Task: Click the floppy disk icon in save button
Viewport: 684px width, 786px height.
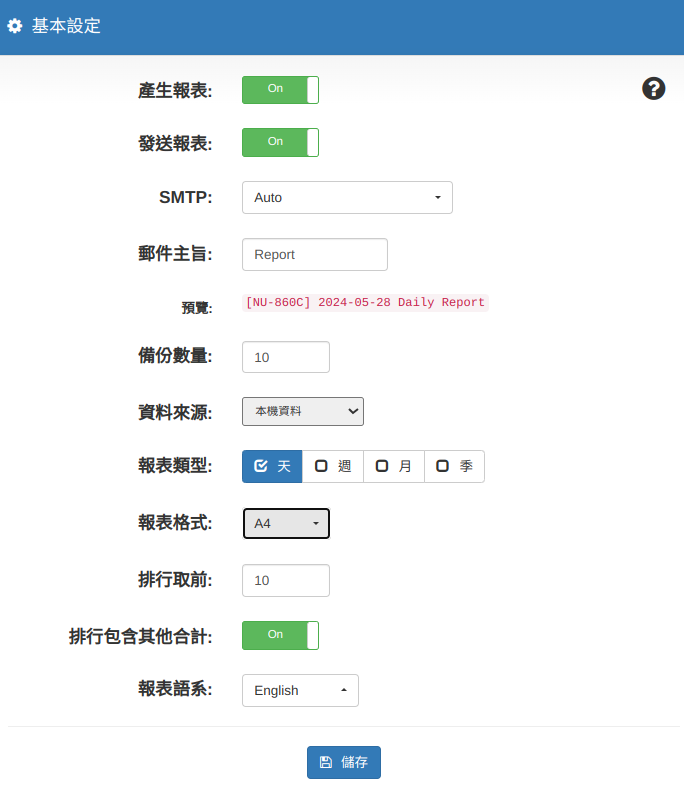Action: coord(325,762)
